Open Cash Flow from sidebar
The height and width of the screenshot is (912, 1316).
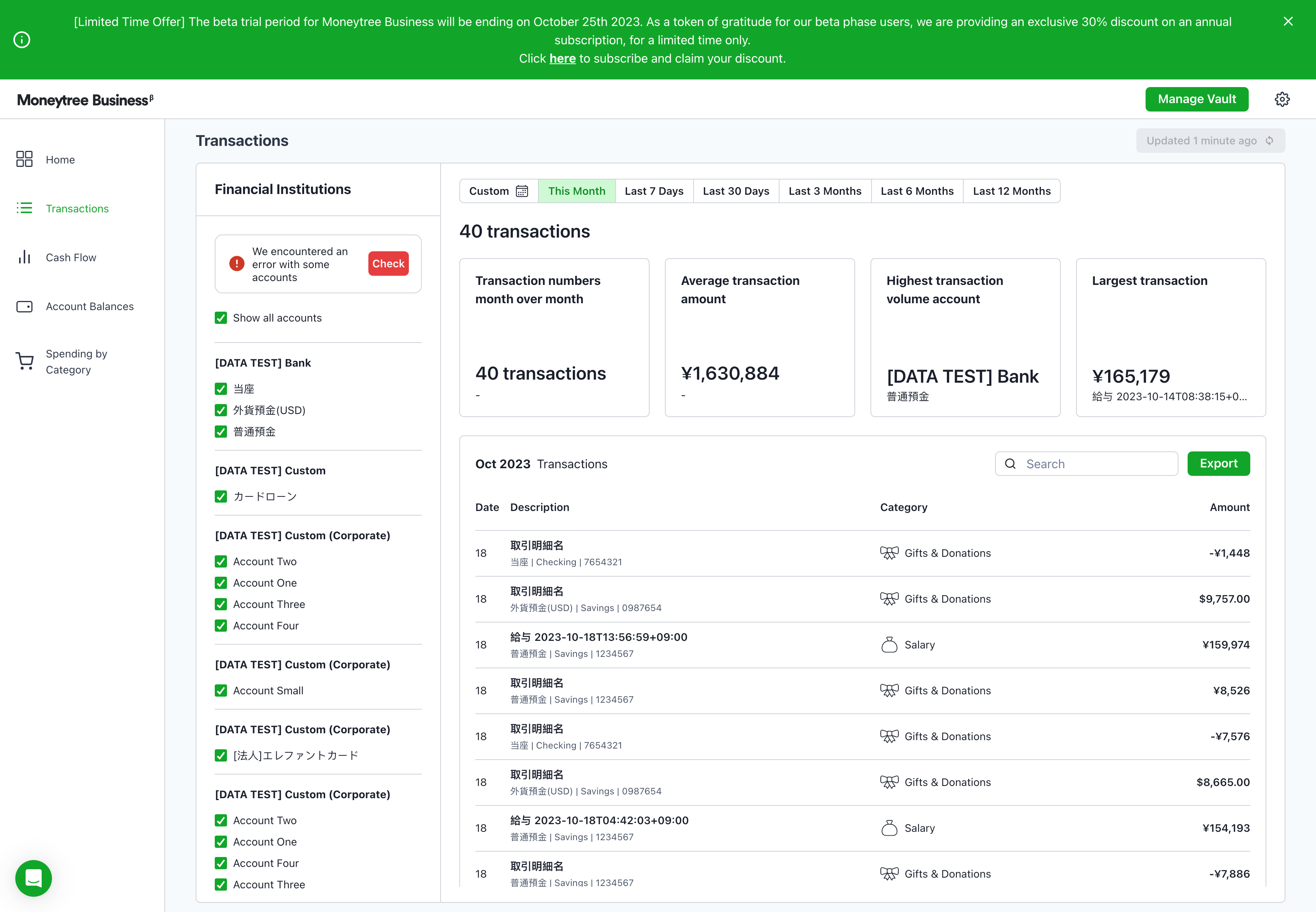[x=71, y=257]
